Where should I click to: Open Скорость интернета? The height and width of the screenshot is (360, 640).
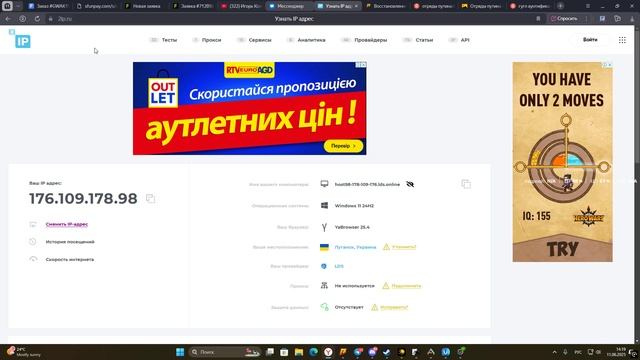(x=69, y=259)
